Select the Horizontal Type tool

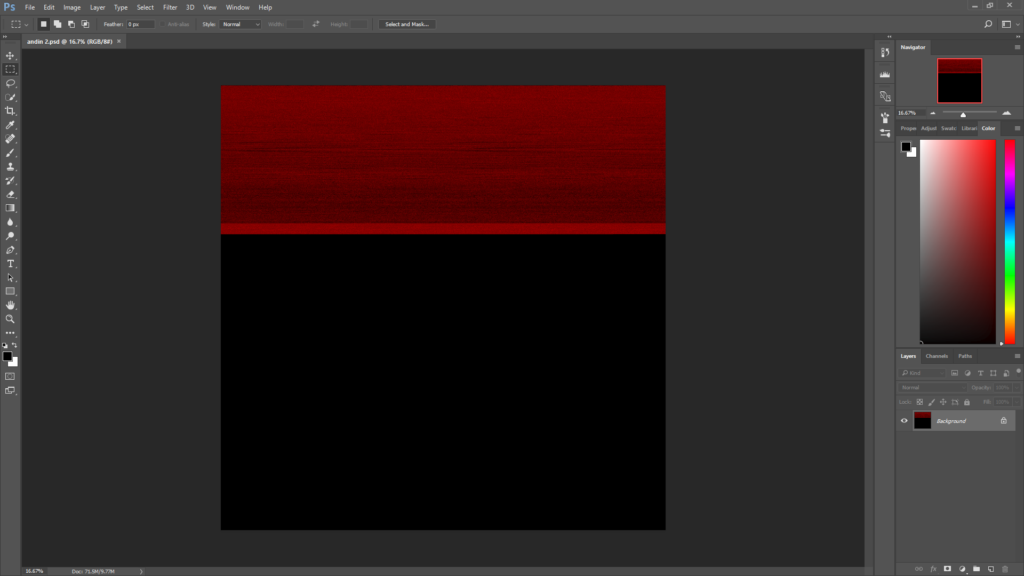(x=10, y=264)
